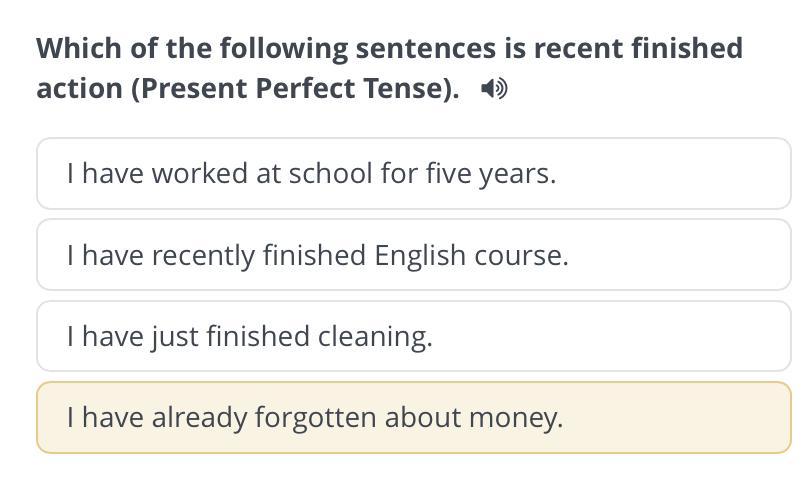Click the "recently finished" answer box

point(413,255)
